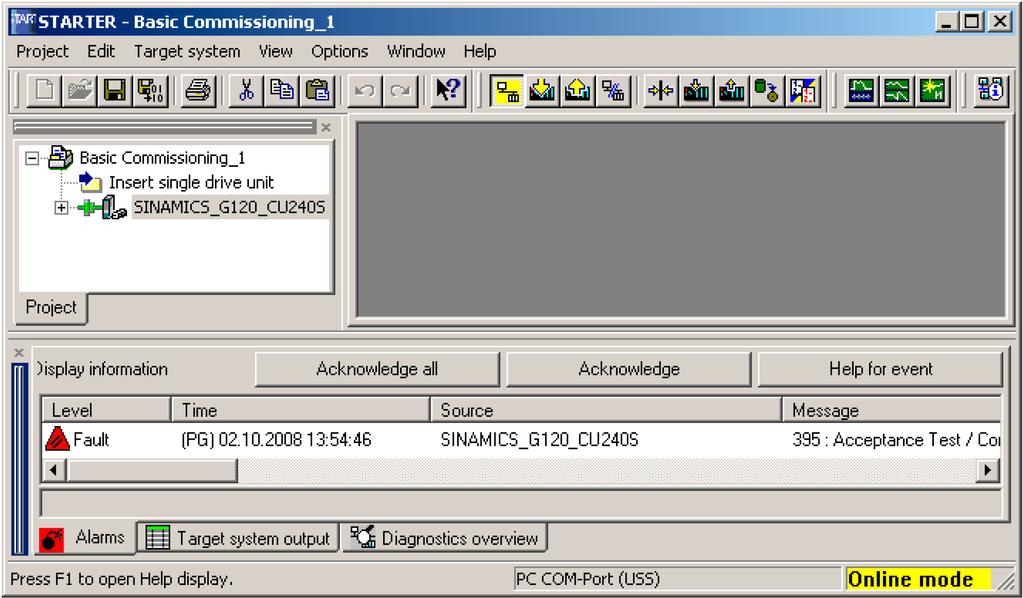The height and width of the screenshot is (598, 1023).
Task: Click the 395 : Acceptance Test message
Action: pyautogui.click(x=896, y=440)
